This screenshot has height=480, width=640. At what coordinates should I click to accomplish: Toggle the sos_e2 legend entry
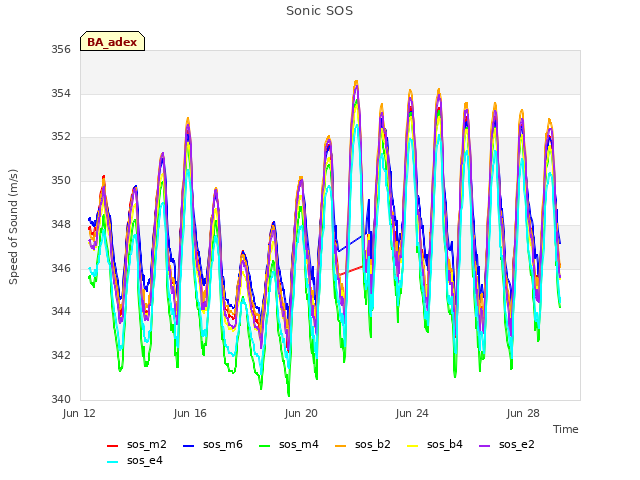click(x=507, y=444)
